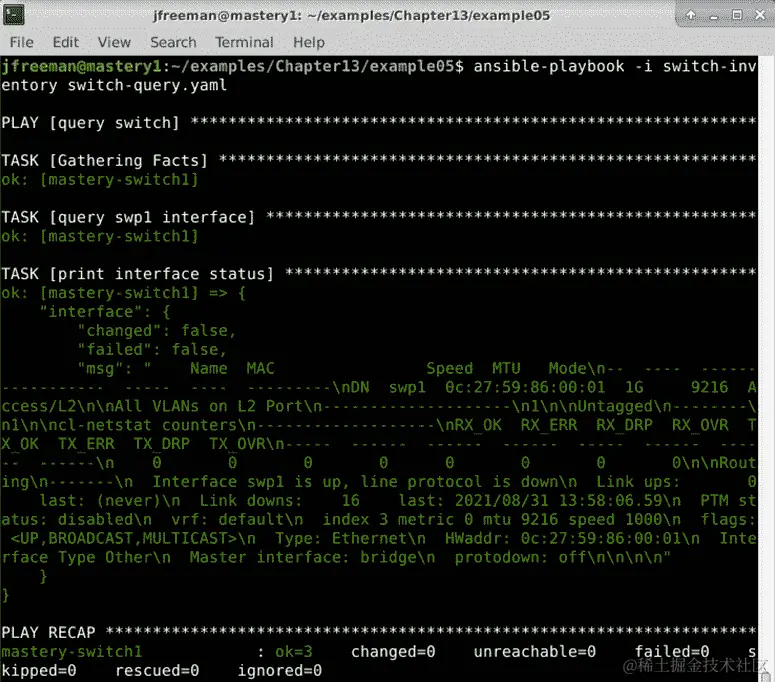Open the Terminal menu
Viewport: 775px width, 682px height.
(x=244, y=43)
